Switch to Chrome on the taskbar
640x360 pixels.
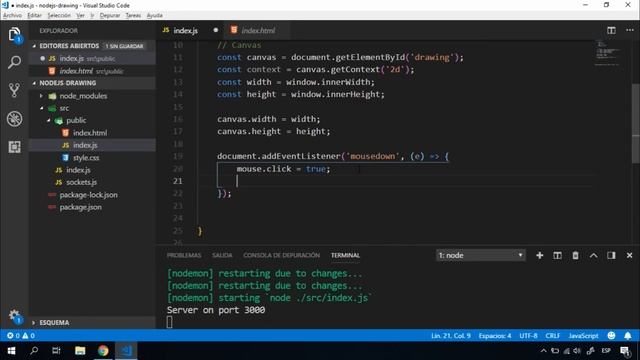(x=103, y=351)
